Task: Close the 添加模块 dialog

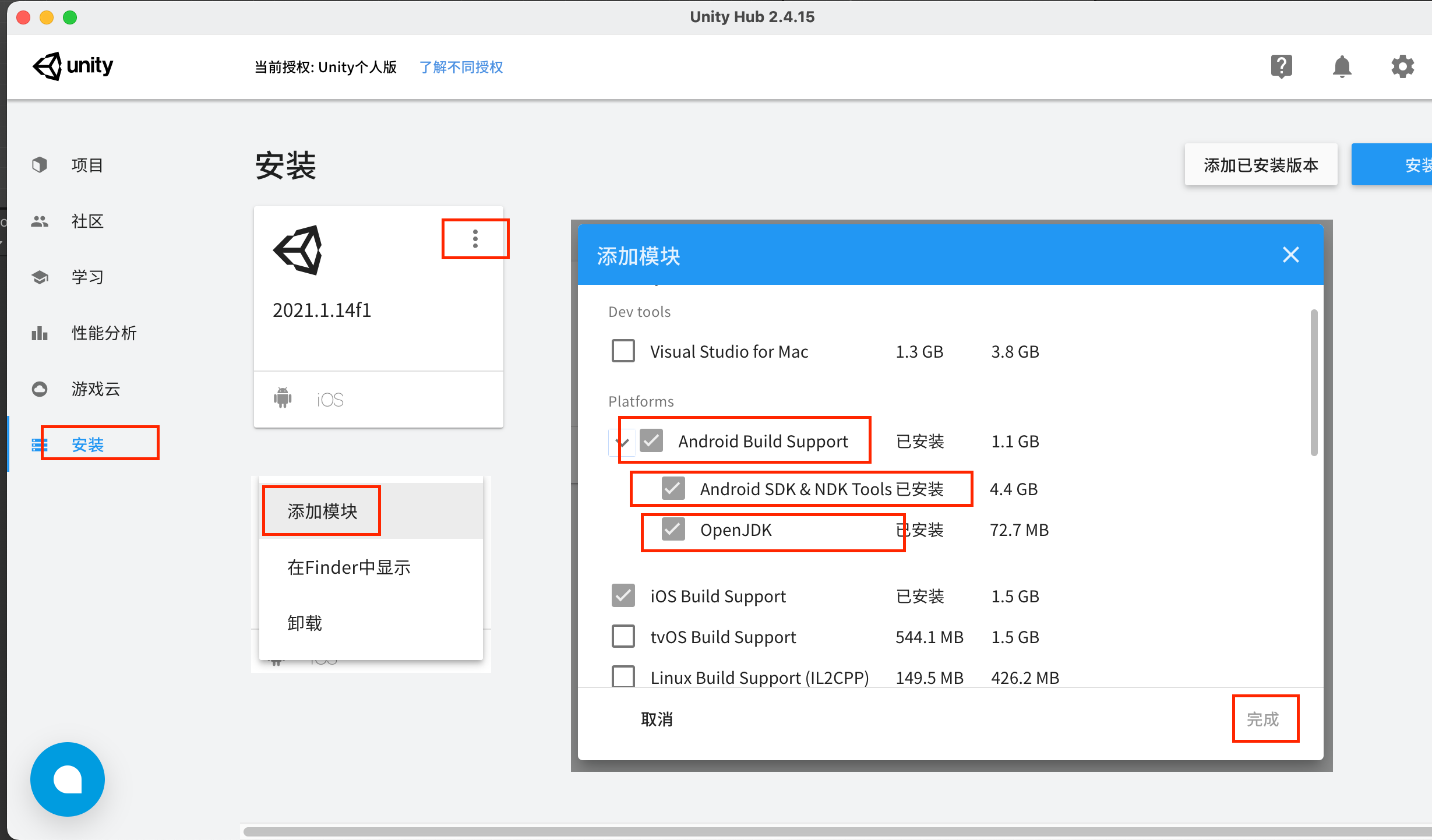Action: pyautogui.click(x=1290, y=255)
